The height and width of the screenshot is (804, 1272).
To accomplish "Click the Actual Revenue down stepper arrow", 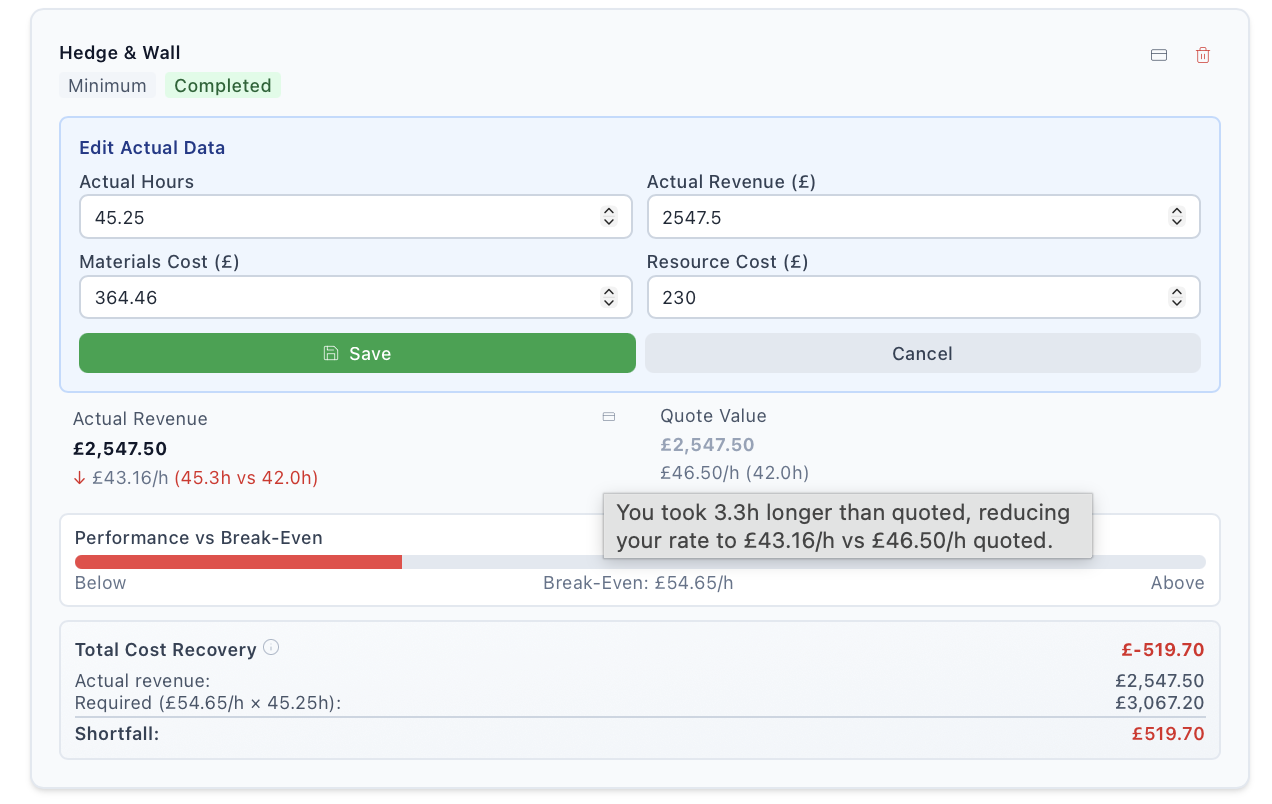I will (x=1177, y=221).
